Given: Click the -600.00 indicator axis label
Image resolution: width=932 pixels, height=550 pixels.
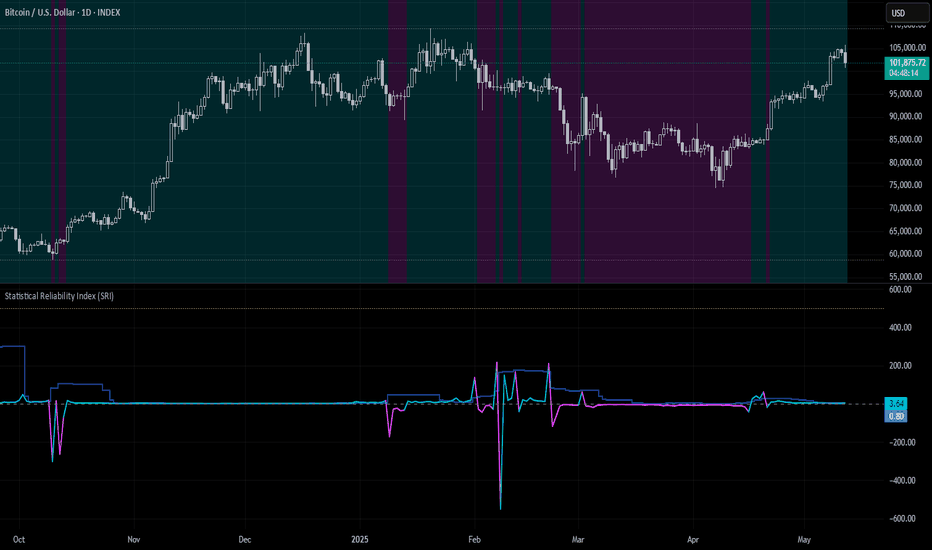Looking at the screenshot, I should coord(900,518).
